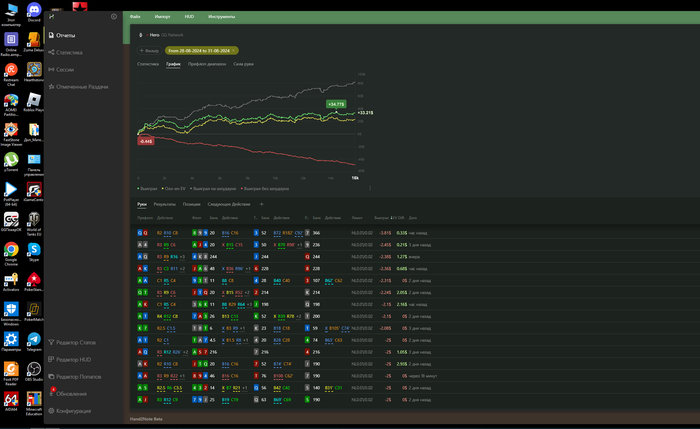Toggle the Выиграл series in chart legend

(148, 187)
